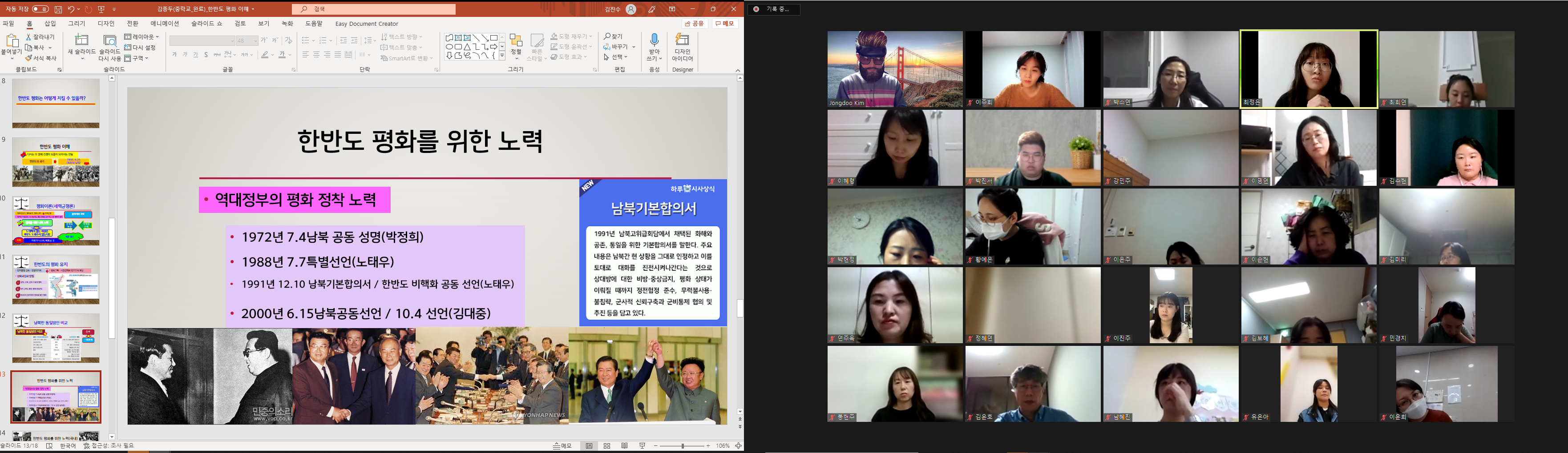Image resolution: width=1568 pixels, height=453 pixels.
Task: Clear all text formatting
Action: 288,40
